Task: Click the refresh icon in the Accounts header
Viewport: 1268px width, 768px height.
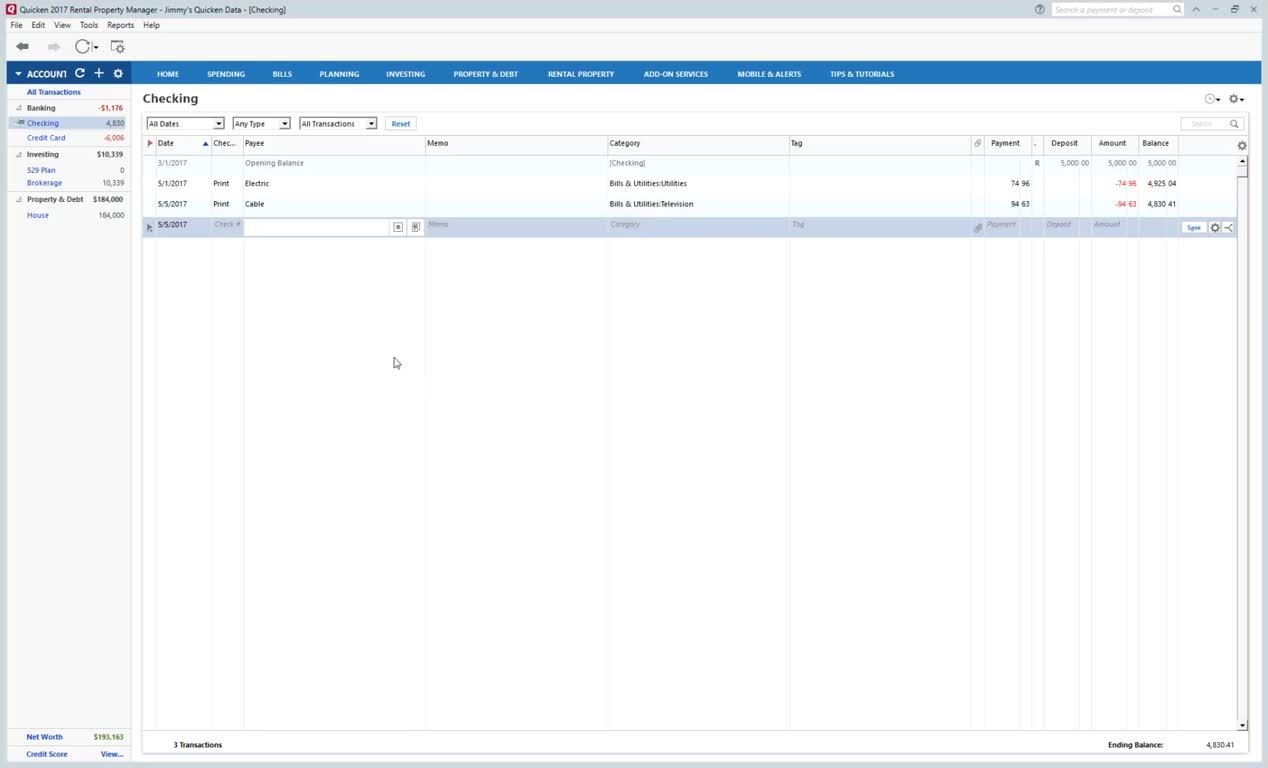Action: [80, 73]
